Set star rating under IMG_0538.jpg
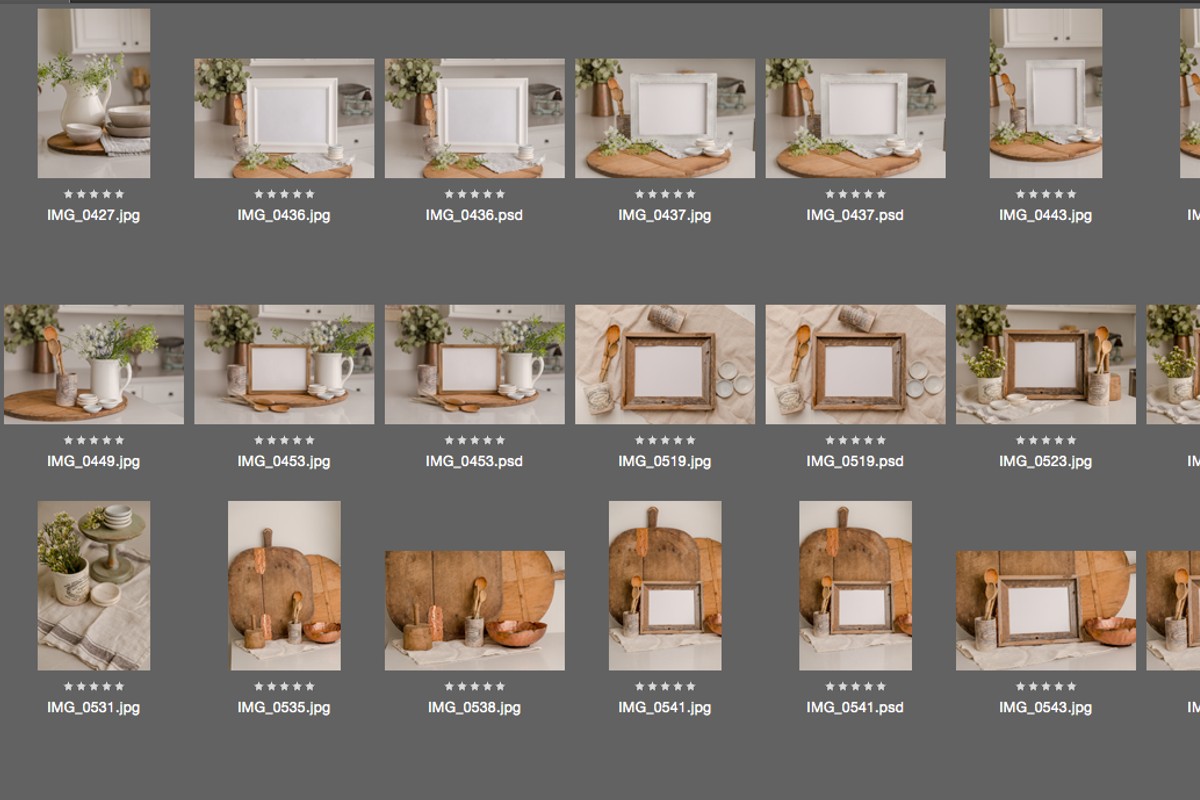The width and height of the screenshot is (1200, 800). [x=474, y=686]
